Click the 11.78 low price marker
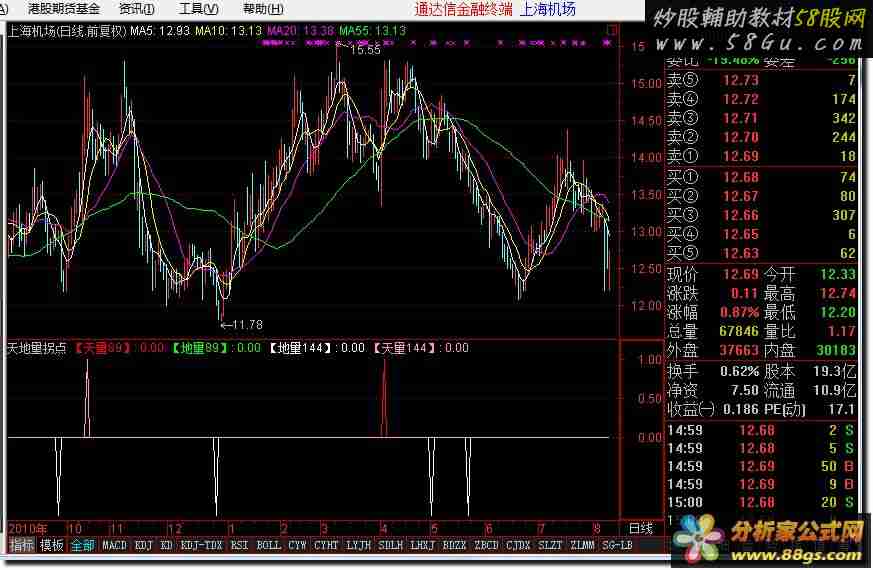 (x=247, y=325)
